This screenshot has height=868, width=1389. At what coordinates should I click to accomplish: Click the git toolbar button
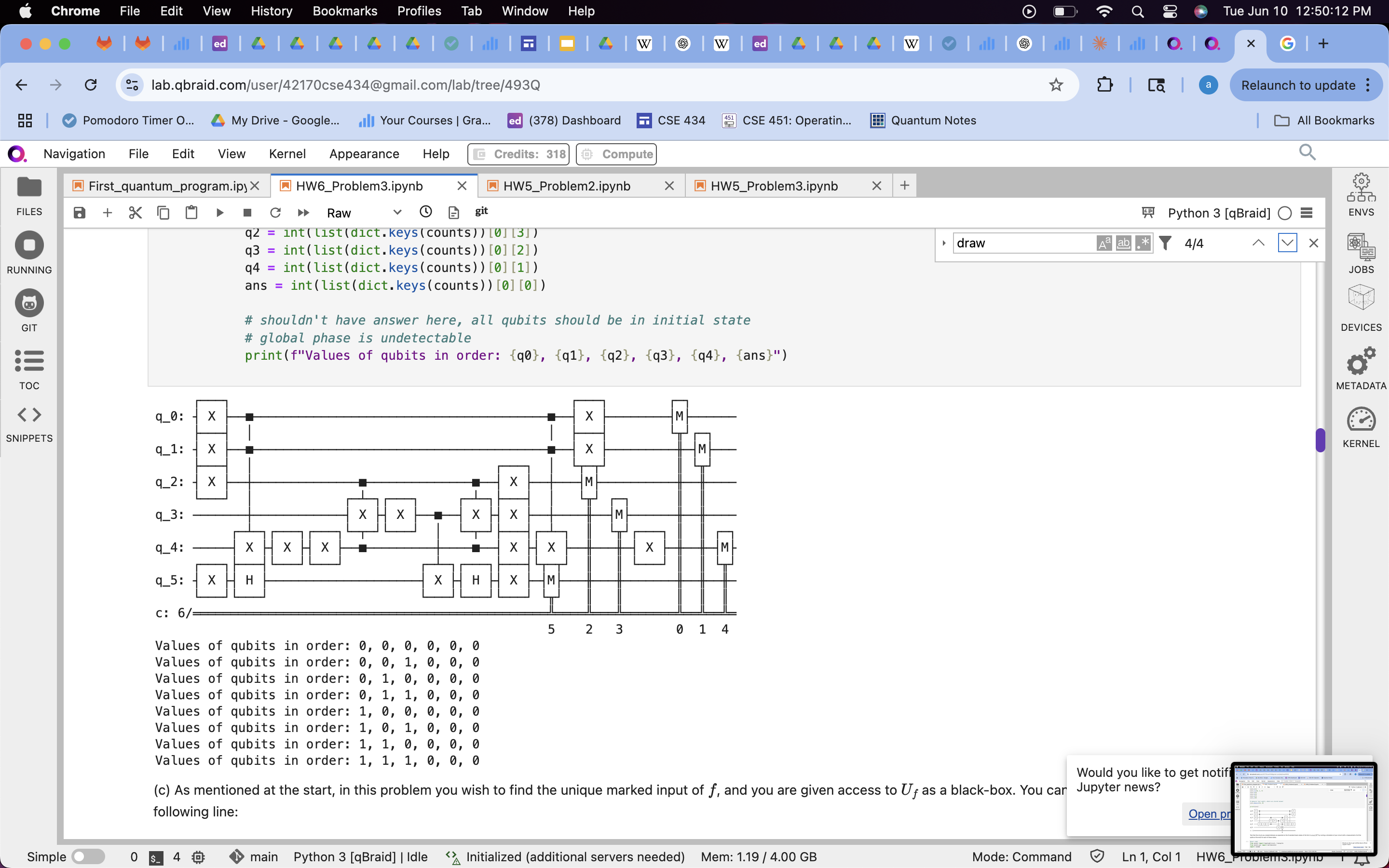[x=481, y=211]
